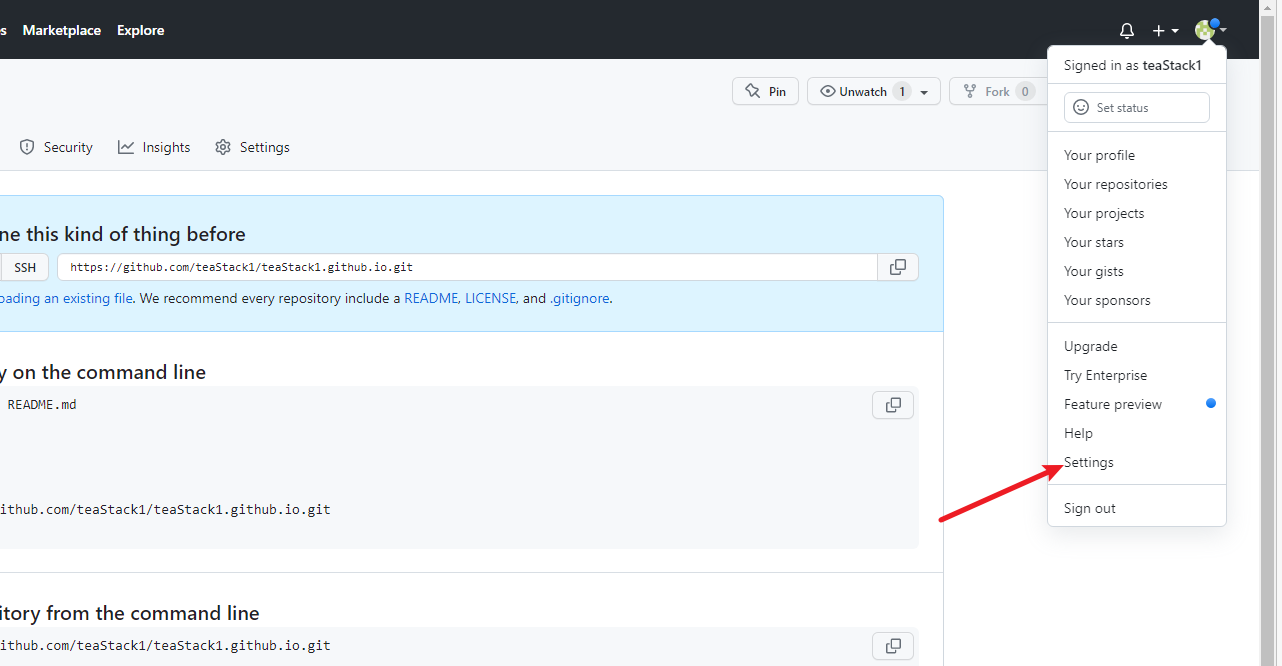This screenshot has width=1282, height=666.
Task: Click the Fork button
Action: (x=997, y=91)
